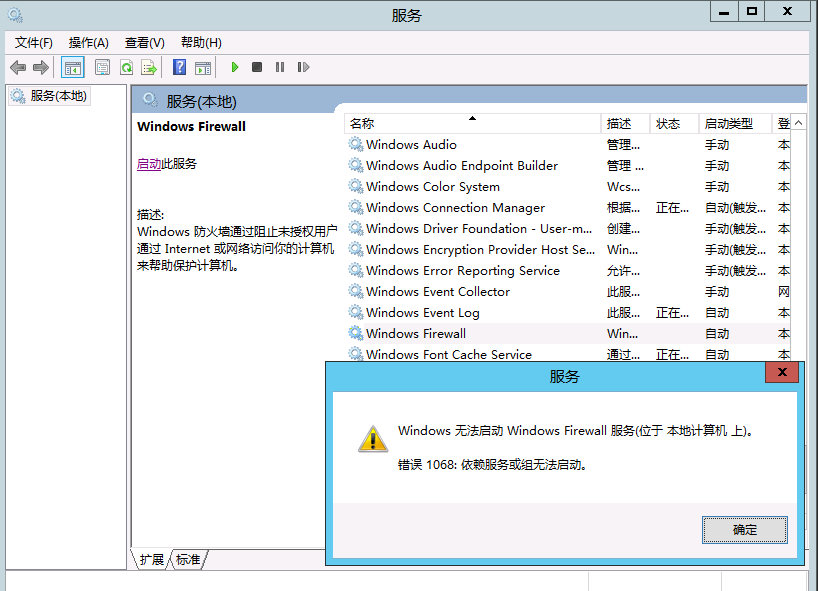Open the 帮助(H) menu

(x=201, y=43)
